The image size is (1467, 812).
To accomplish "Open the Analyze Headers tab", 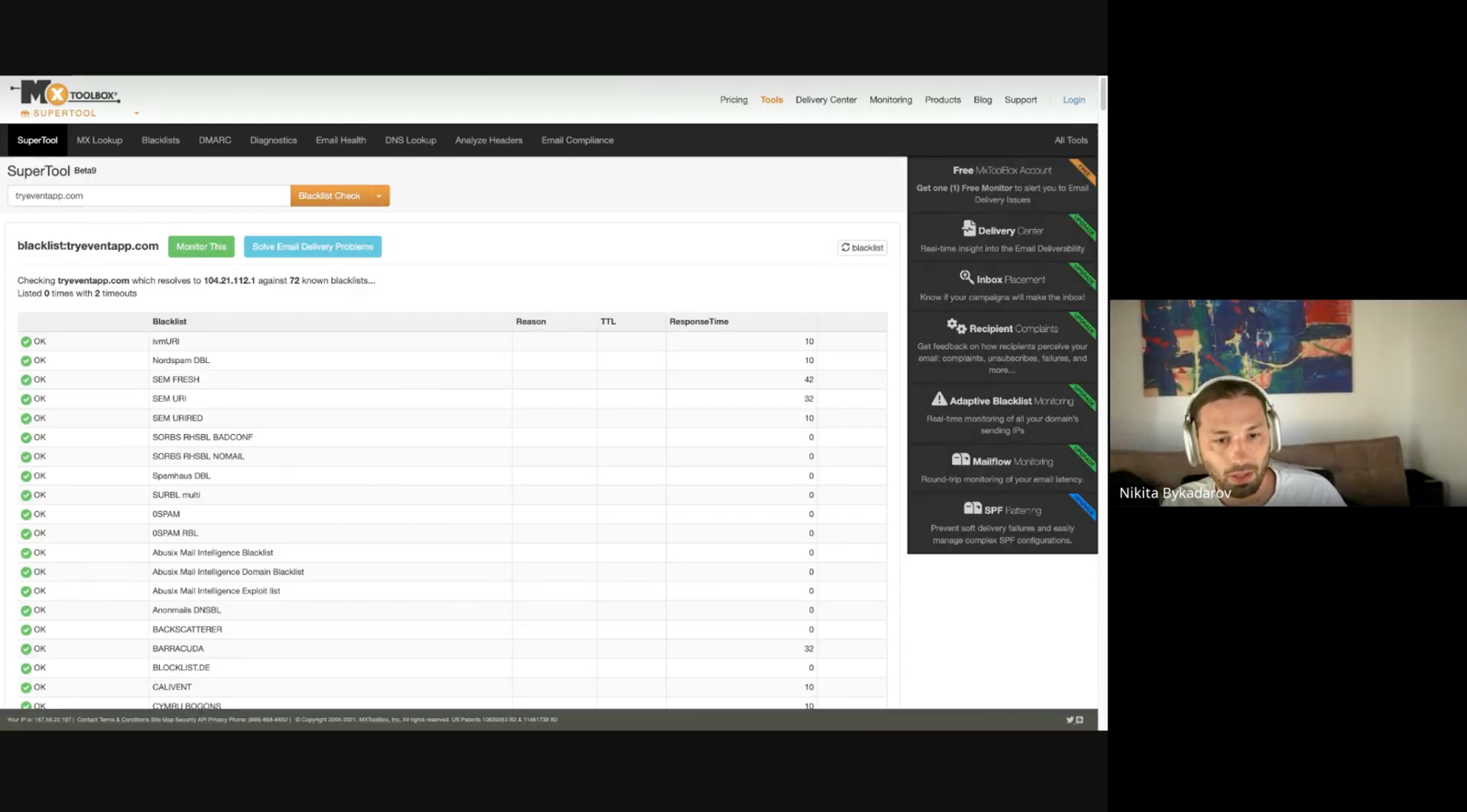I will pos(489,140).
